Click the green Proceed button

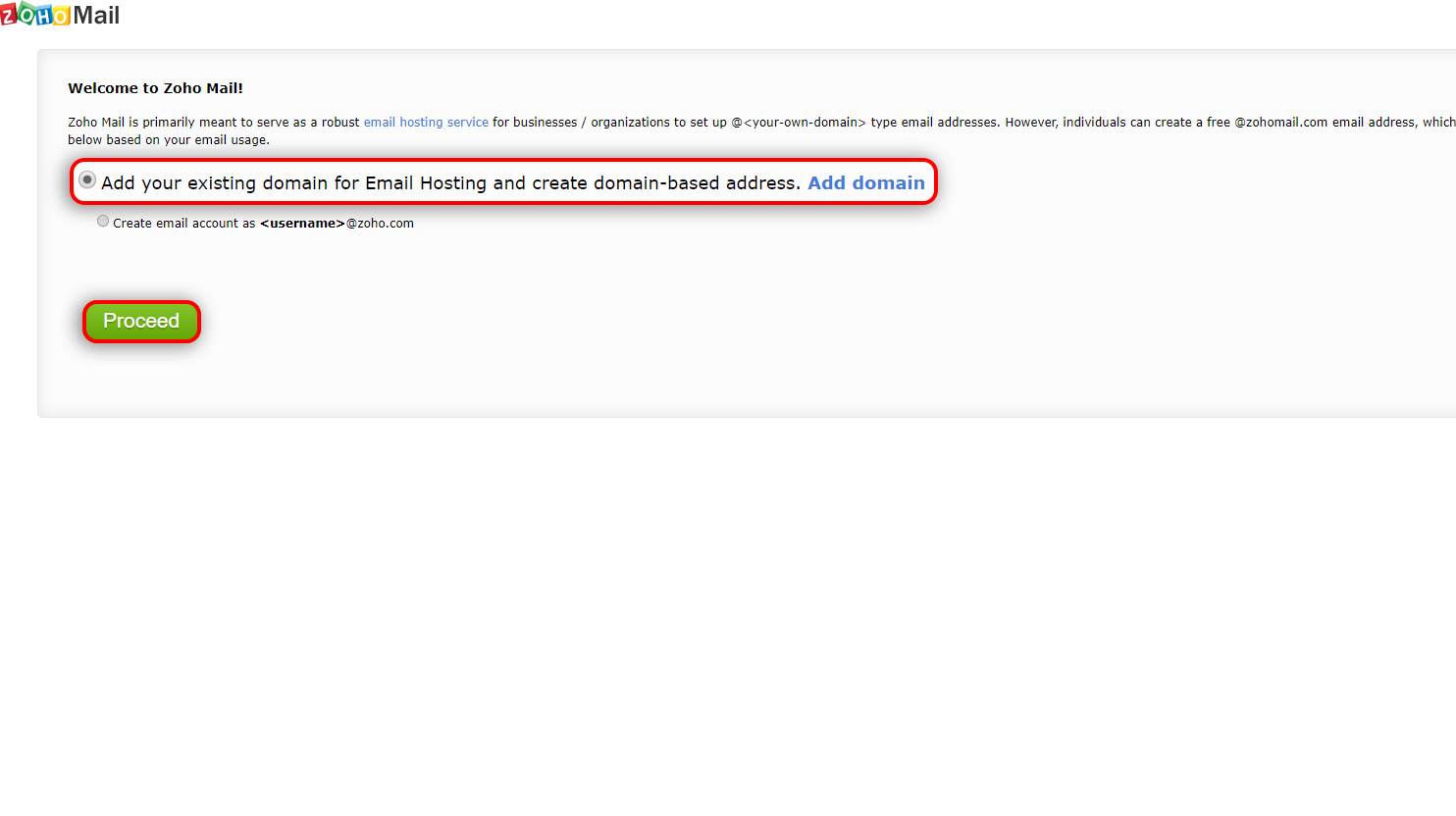141,321
